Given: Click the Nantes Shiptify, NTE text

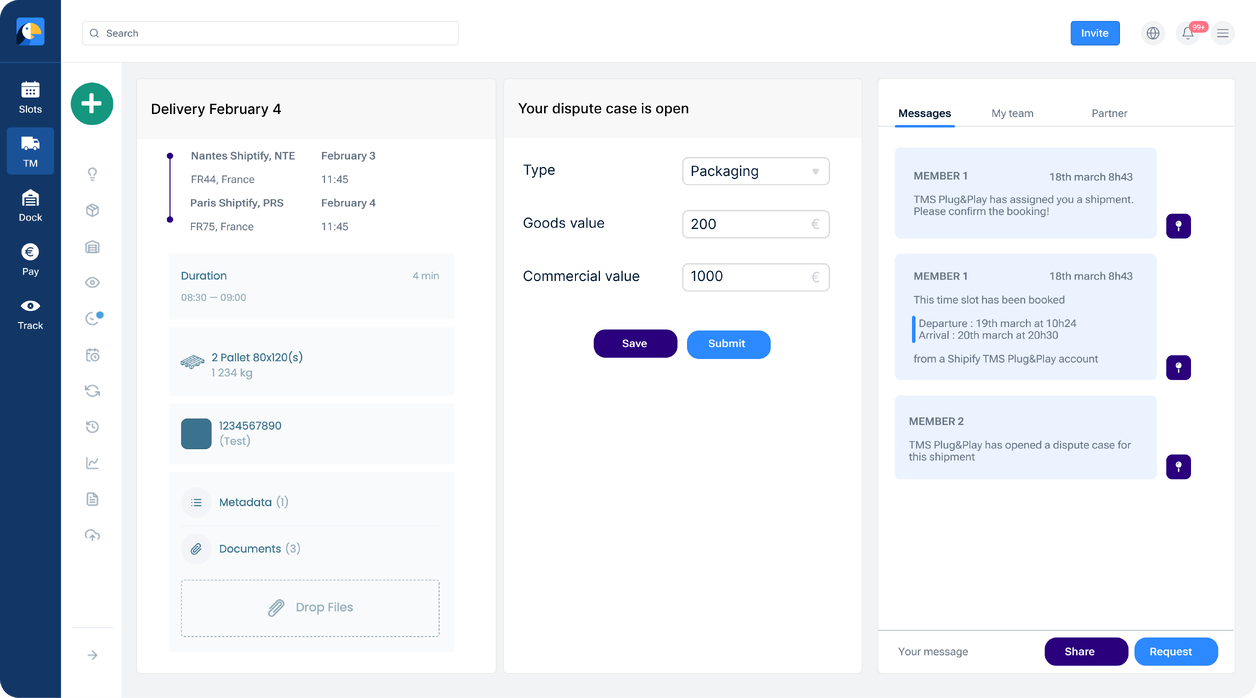Looking at the screenshot, I should [243, 156].
